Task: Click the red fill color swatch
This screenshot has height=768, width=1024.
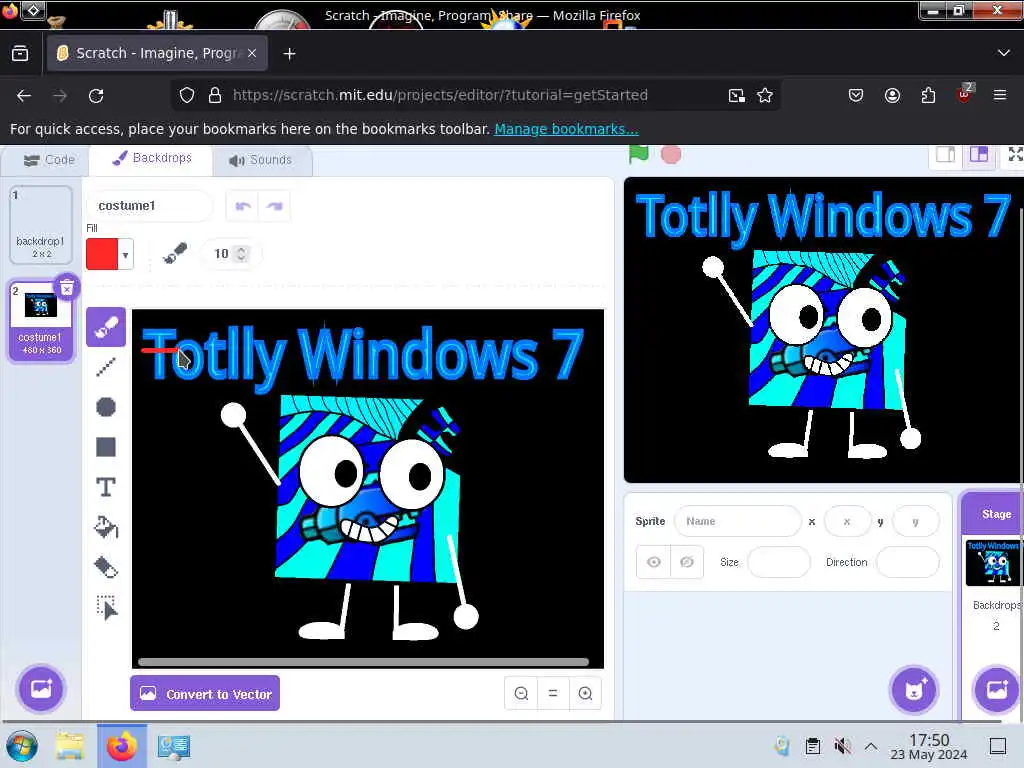Action: point(102,254)
